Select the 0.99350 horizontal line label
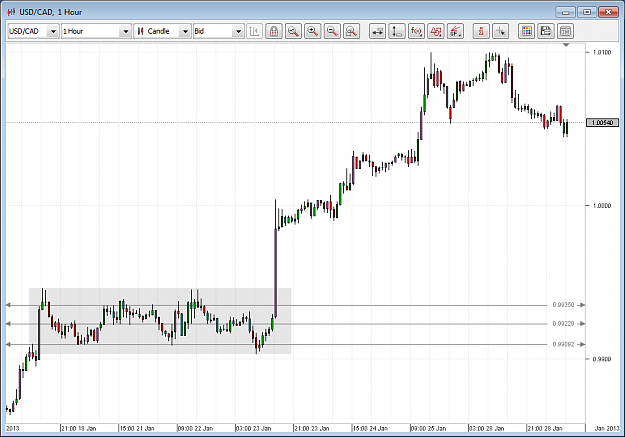 (563, 305)
